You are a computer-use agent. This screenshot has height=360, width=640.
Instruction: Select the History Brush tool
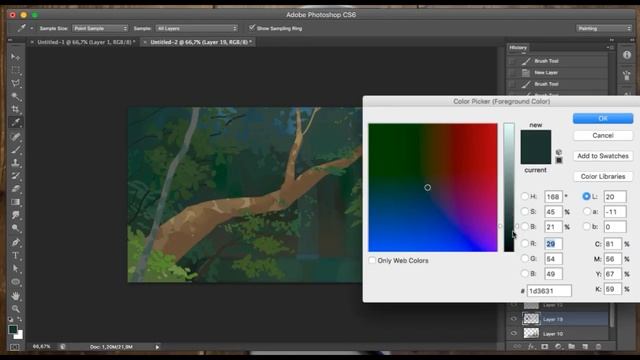click(16, 176)
